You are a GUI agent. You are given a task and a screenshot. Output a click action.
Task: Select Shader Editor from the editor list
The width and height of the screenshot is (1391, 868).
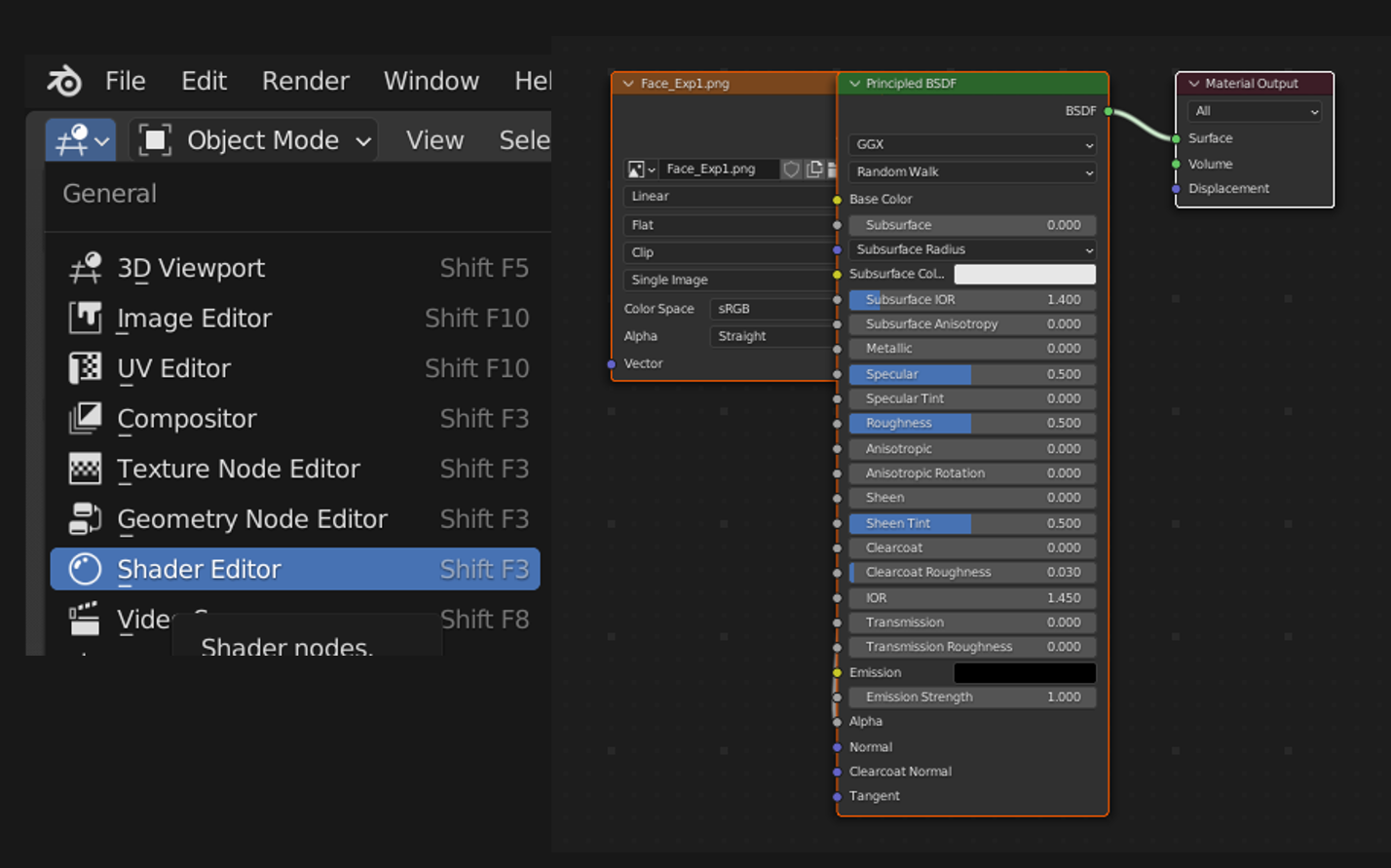point(295,569)
